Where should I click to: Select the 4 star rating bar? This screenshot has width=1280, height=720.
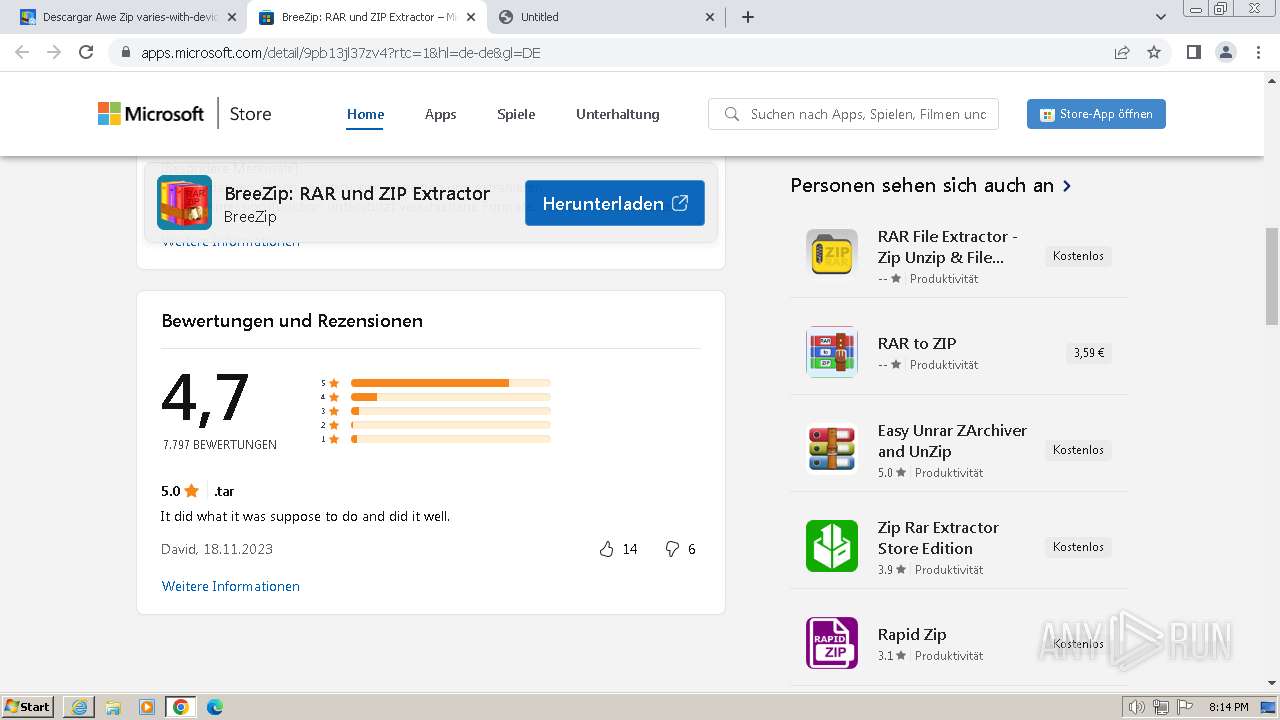450,397
